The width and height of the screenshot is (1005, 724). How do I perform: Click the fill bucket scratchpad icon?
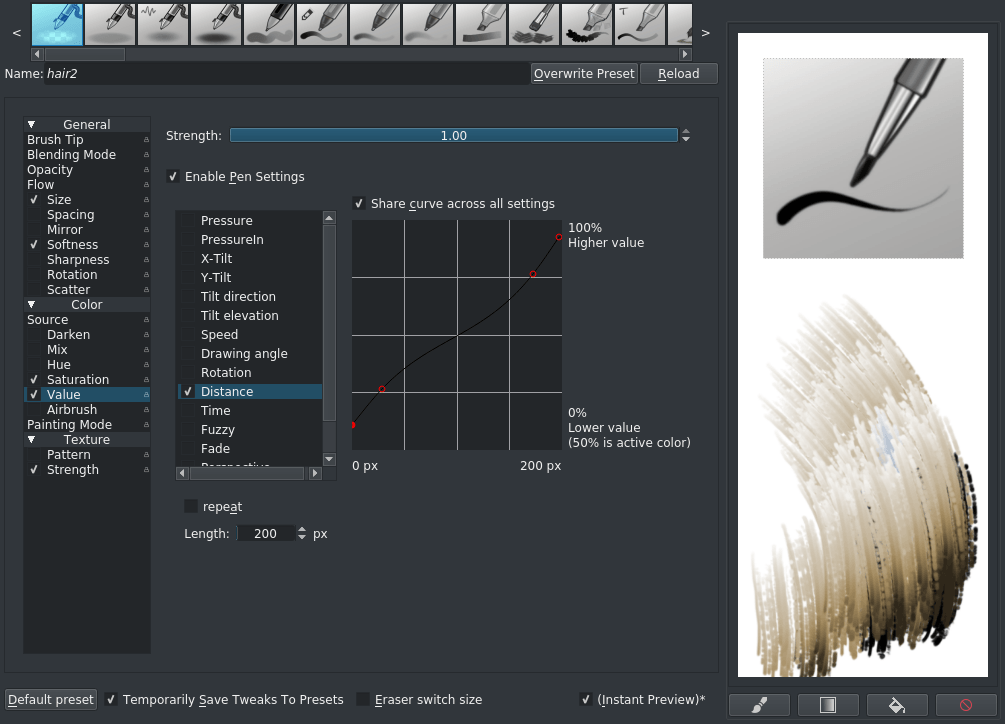896,705
